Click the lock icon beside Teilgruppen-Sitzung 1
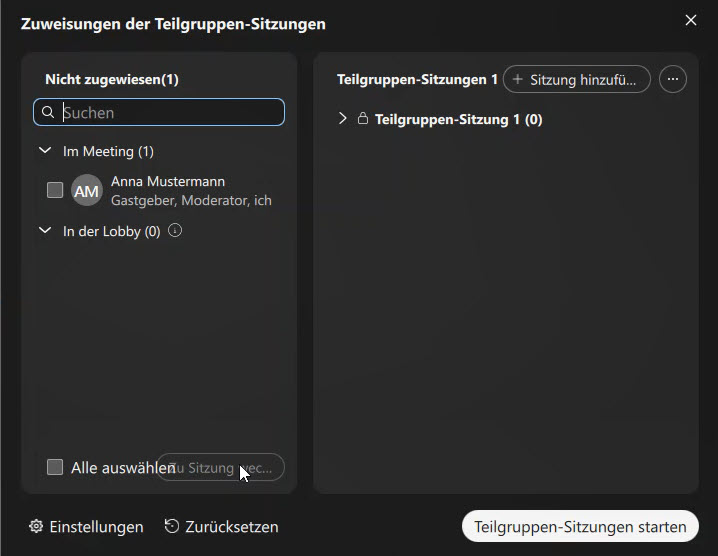The height and width of the screenshot is (556, 718). click(x=363, y=119)
